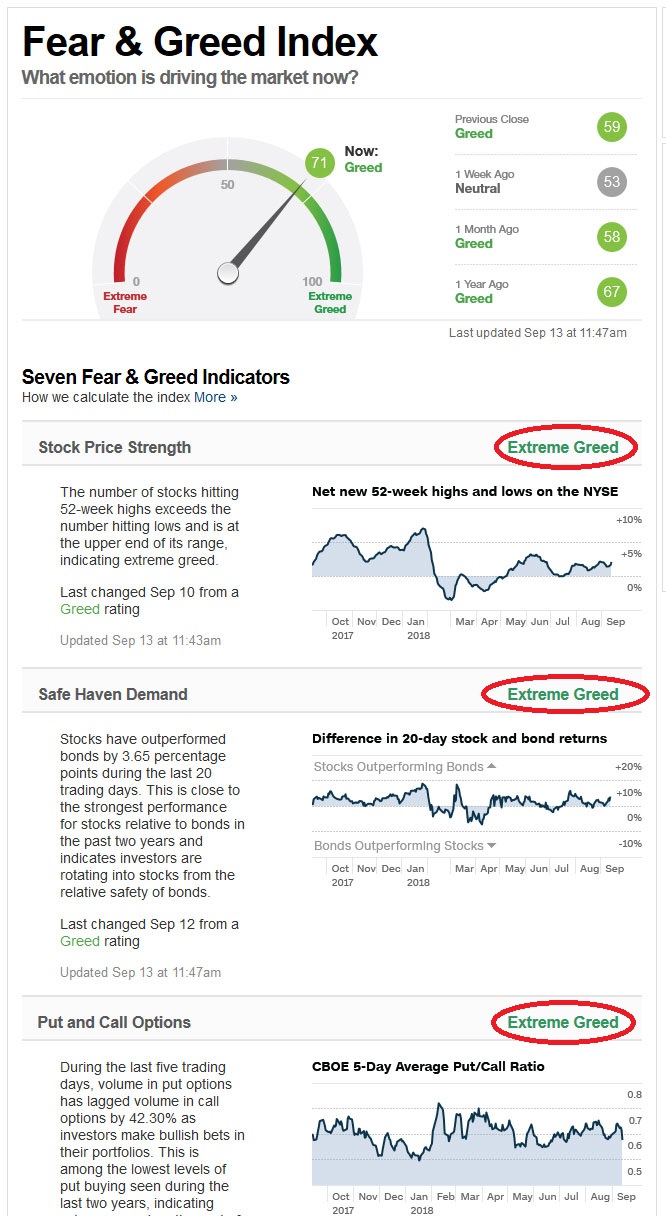The image size is (666, 1216).
Task: Select the Put and Call Options section header
Action: [x=114, y=1022]
